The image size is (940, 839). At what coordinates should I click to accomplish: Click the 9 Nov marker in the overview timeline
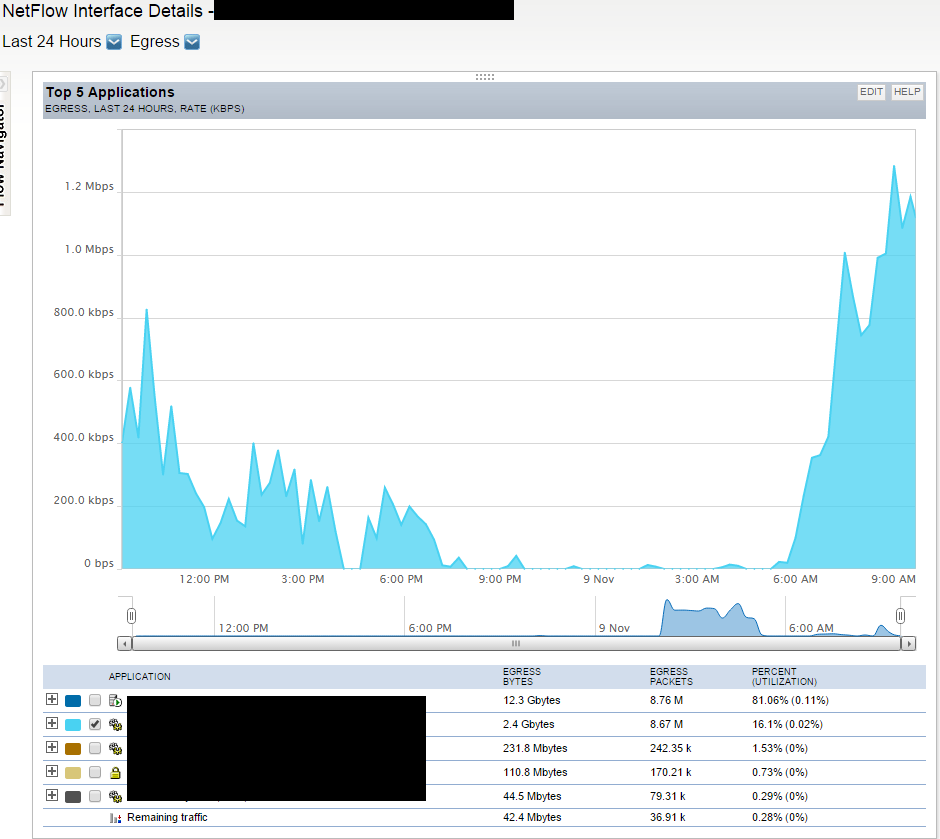614,628
